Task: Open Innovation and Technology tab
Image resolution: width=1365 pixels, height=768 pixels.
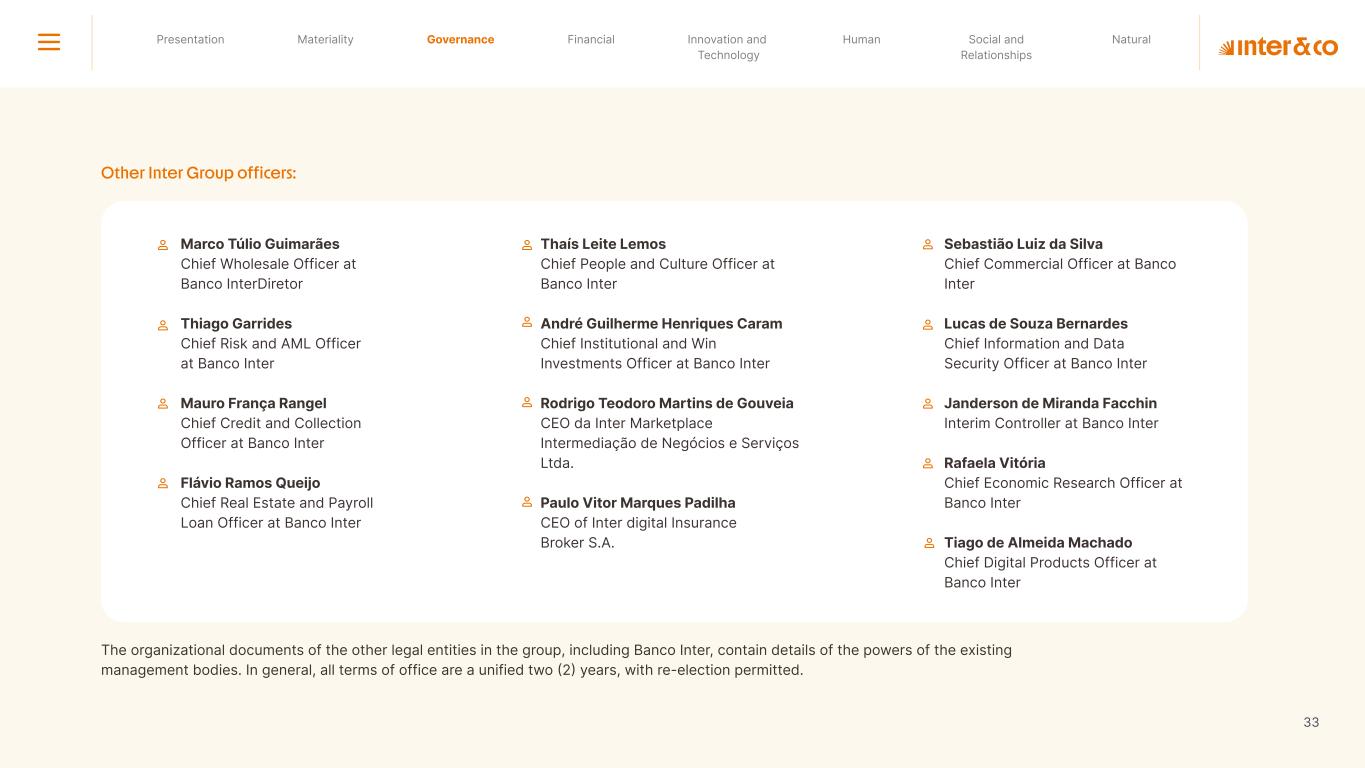Action: 727,47
